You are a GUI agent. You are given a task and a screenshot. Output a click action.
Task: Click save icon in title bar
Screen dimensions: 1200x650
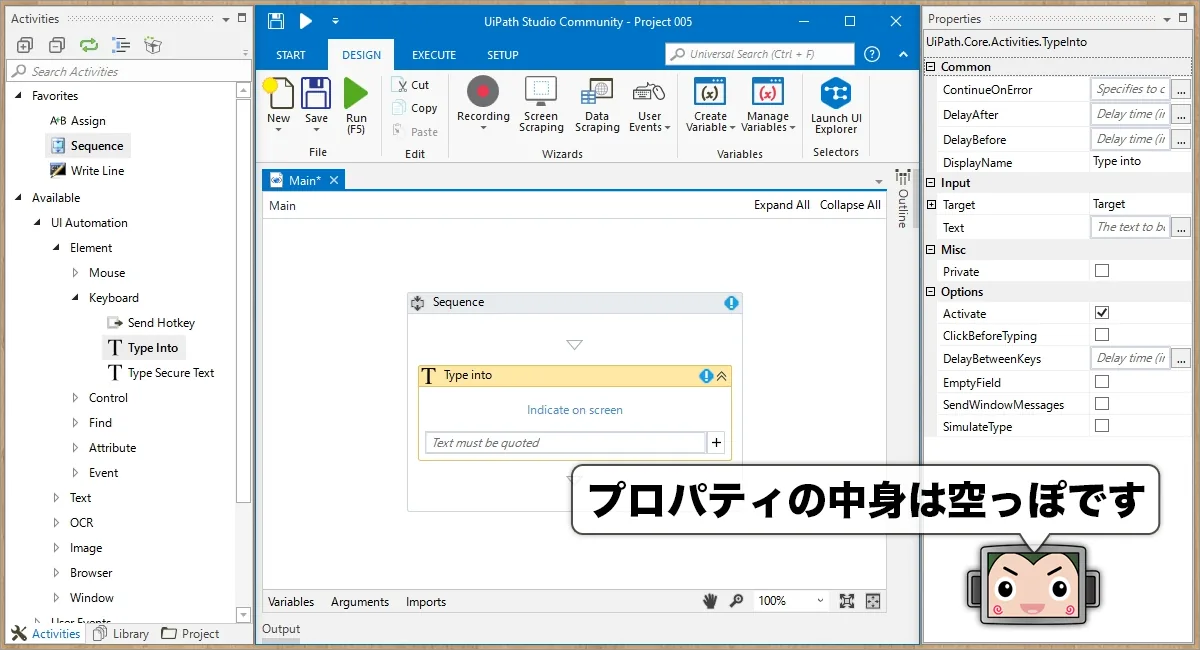[x=276, y=21]
